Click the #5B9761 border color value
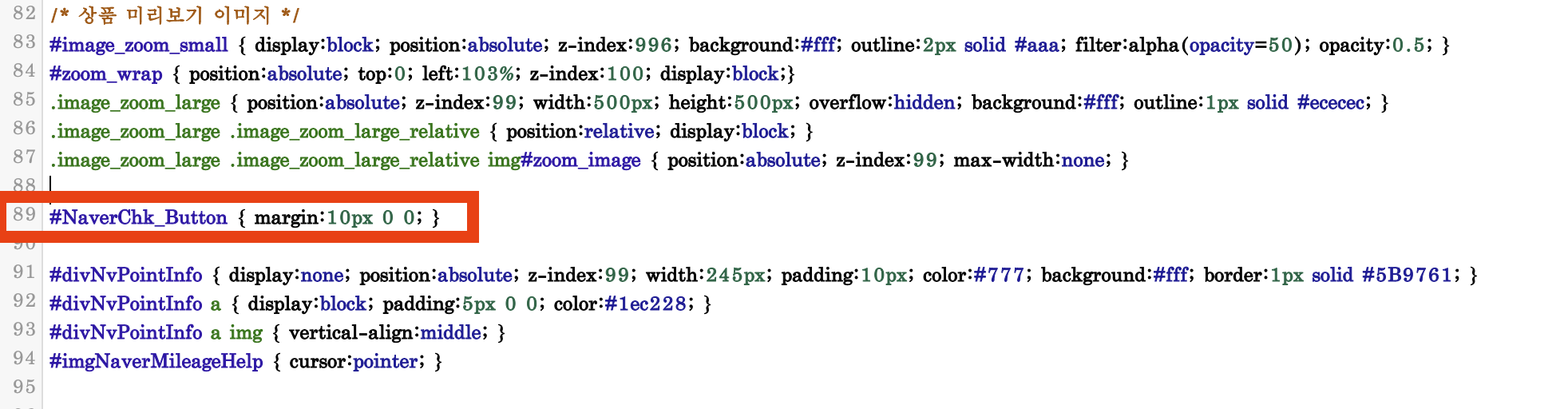 [1407, 275]
